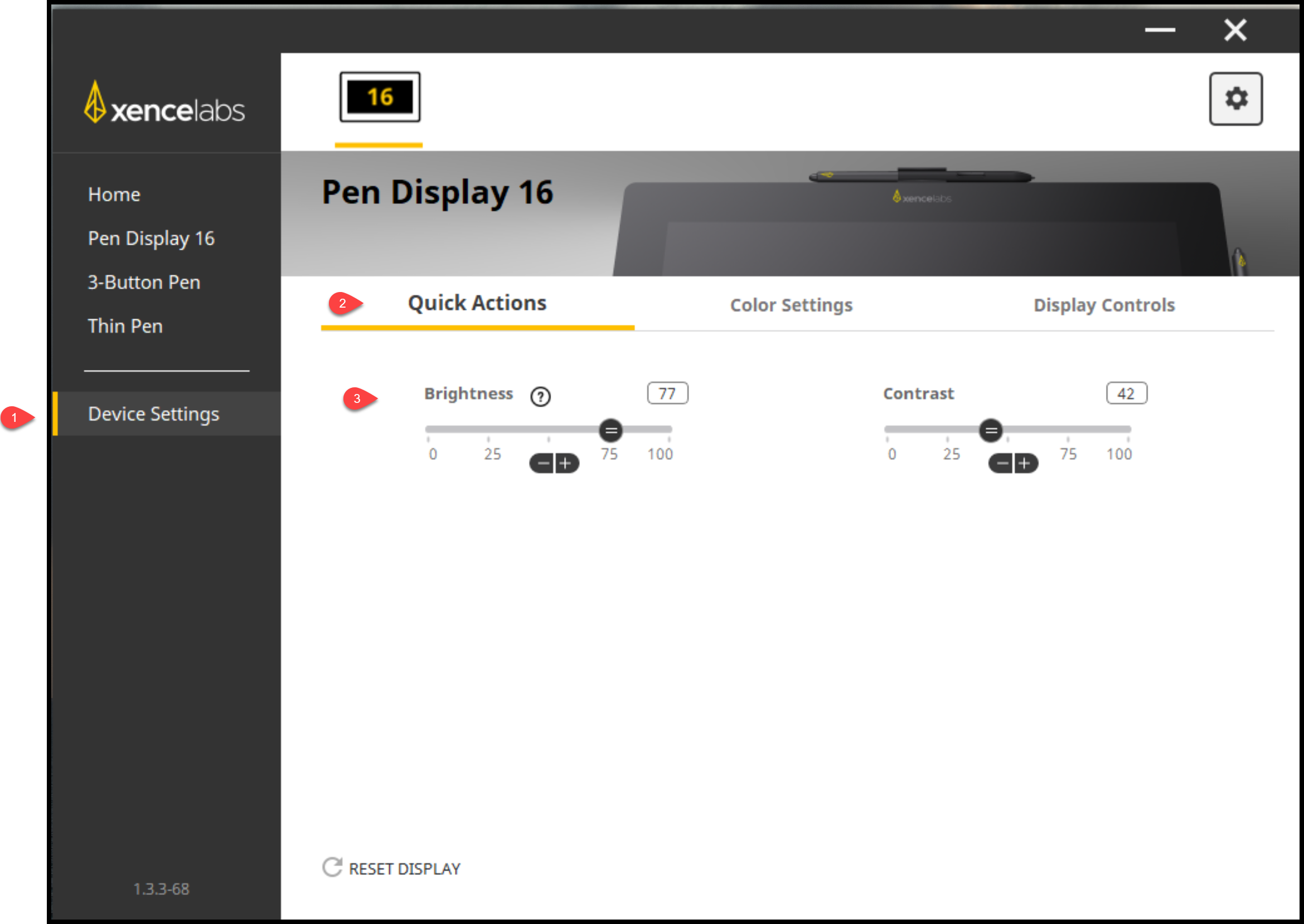Click the Brightness slider handle
1304x924 pixels.
point(610,430)
